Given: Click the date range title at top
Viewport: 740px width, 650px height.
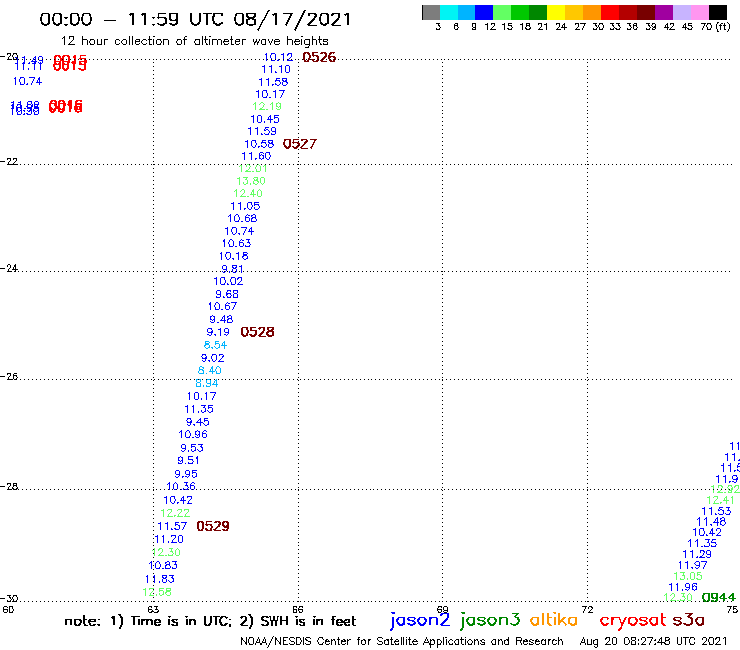Looking at the screenshot, I should [x=195, y=19].
